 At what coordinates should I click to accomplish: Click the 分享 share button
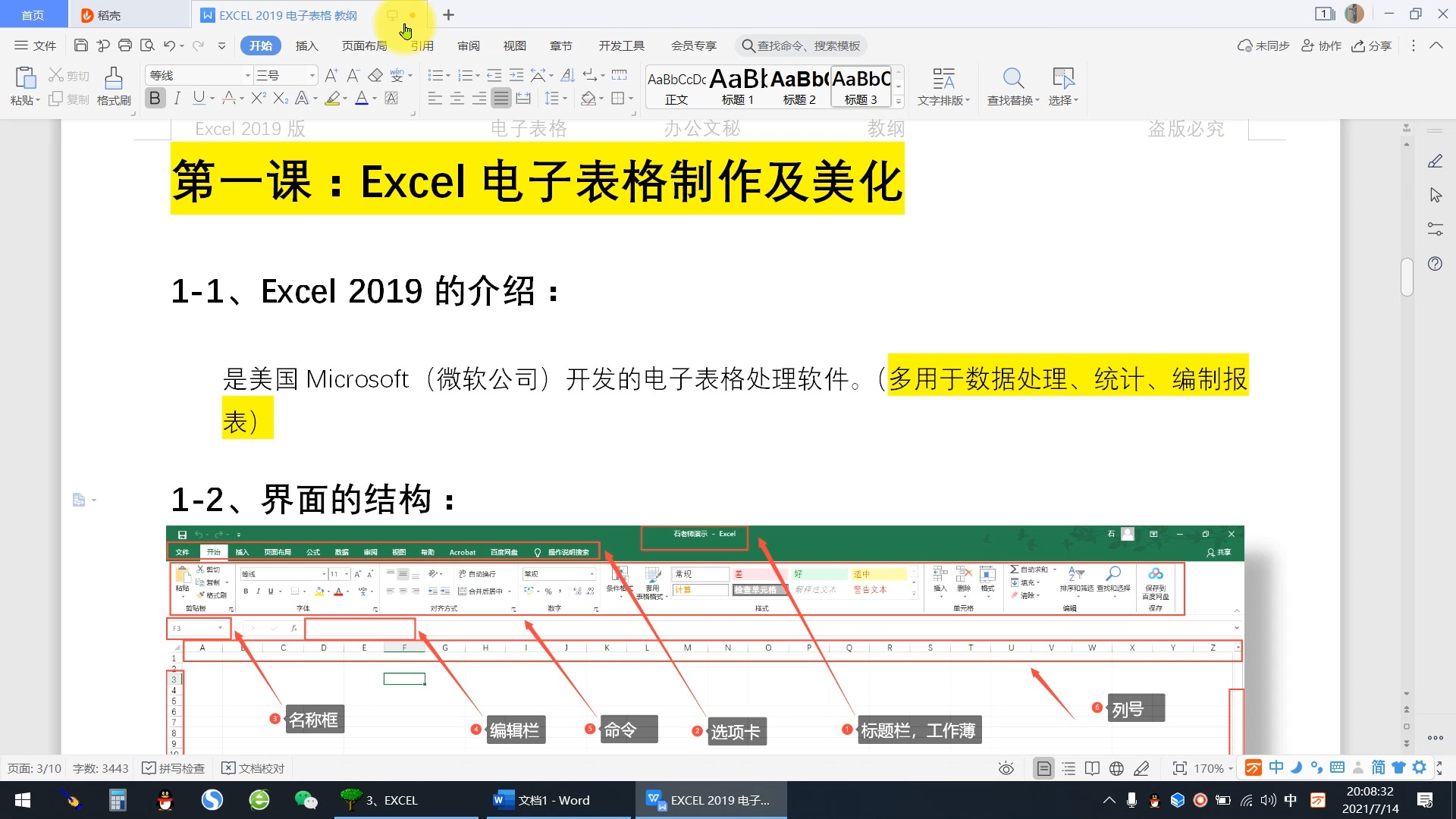pos(1372,45)
